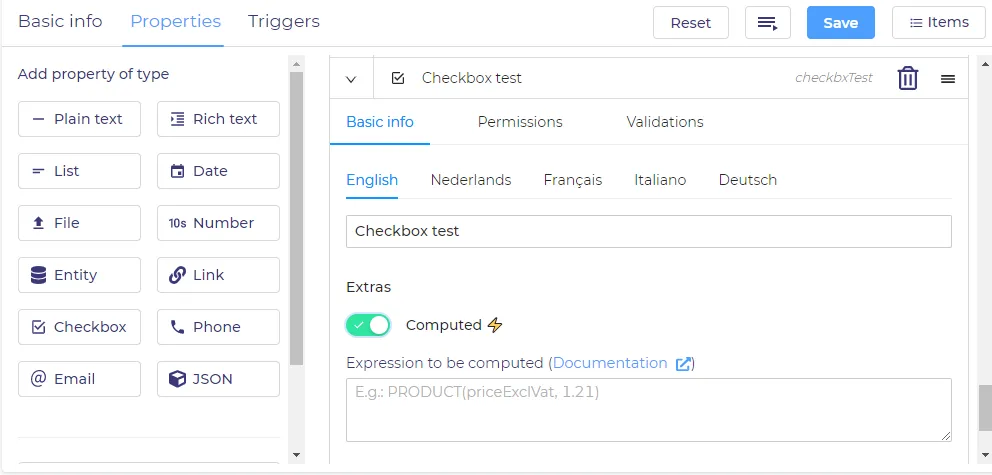Image resolution: width=992 pixels, height=475 pixels.
Task: Click the right panel scroll up arrow
Action: click(985, 63)
